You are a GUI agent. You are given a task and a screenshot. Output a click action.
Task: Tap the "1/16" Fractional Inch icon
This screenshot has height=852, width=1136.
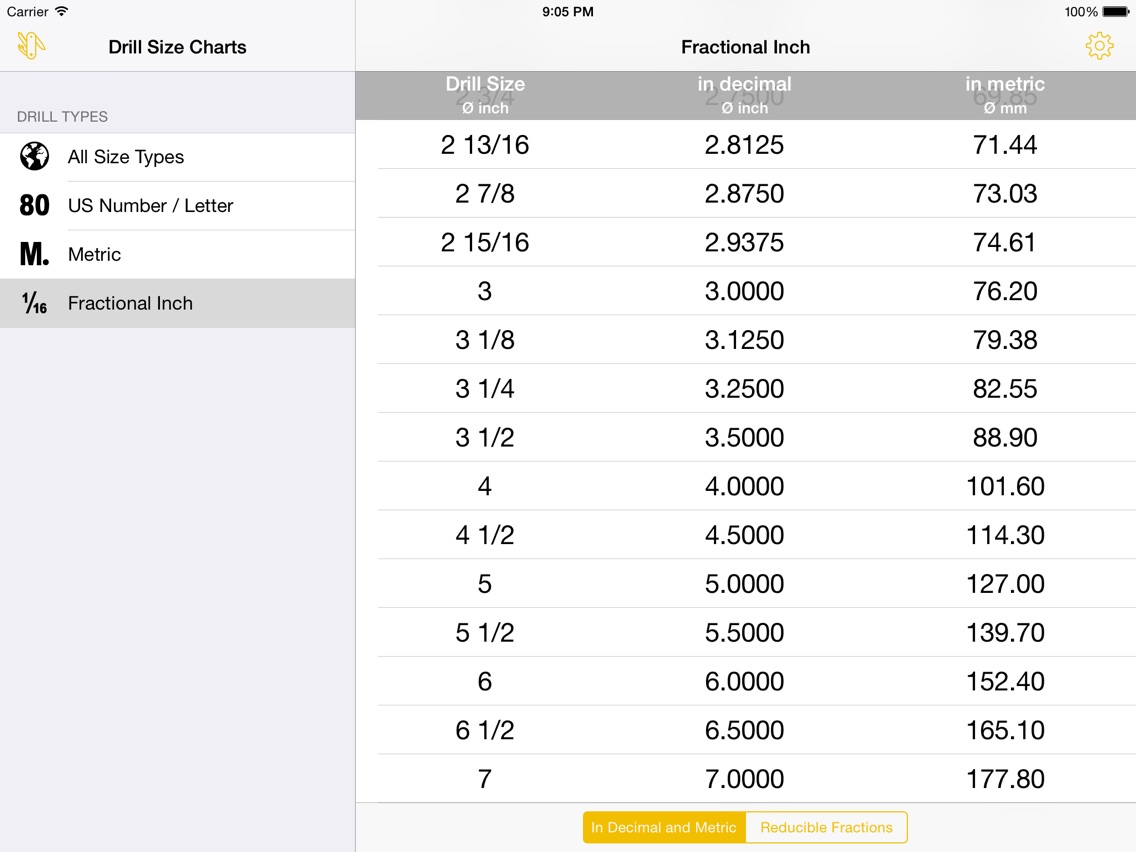coord(33,303)
